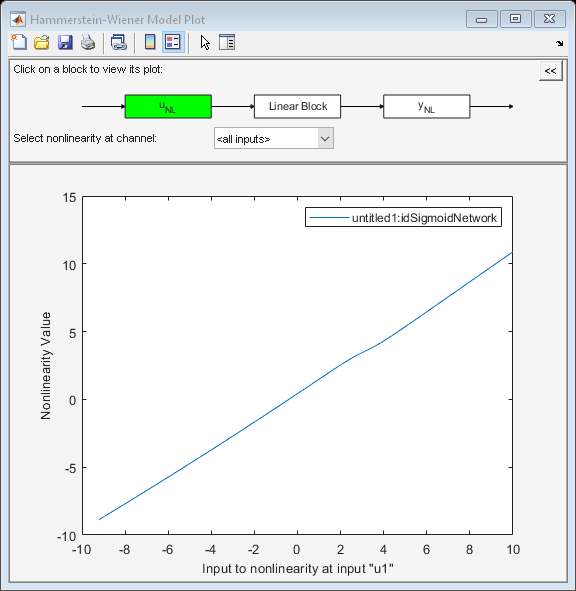Insert a colorbar from the toolbar
Image resolution: width=576 pixels, height=591 pixels.
click(150, 42)
